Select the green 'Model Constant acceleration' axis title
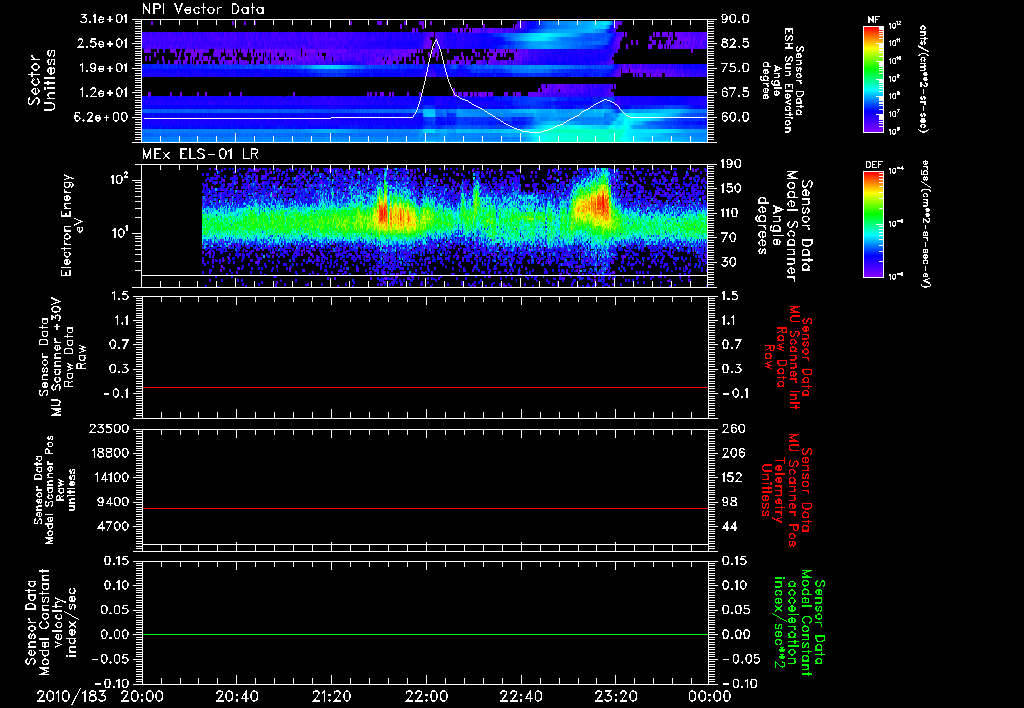 pyautogui.click(x=799, y=624)
